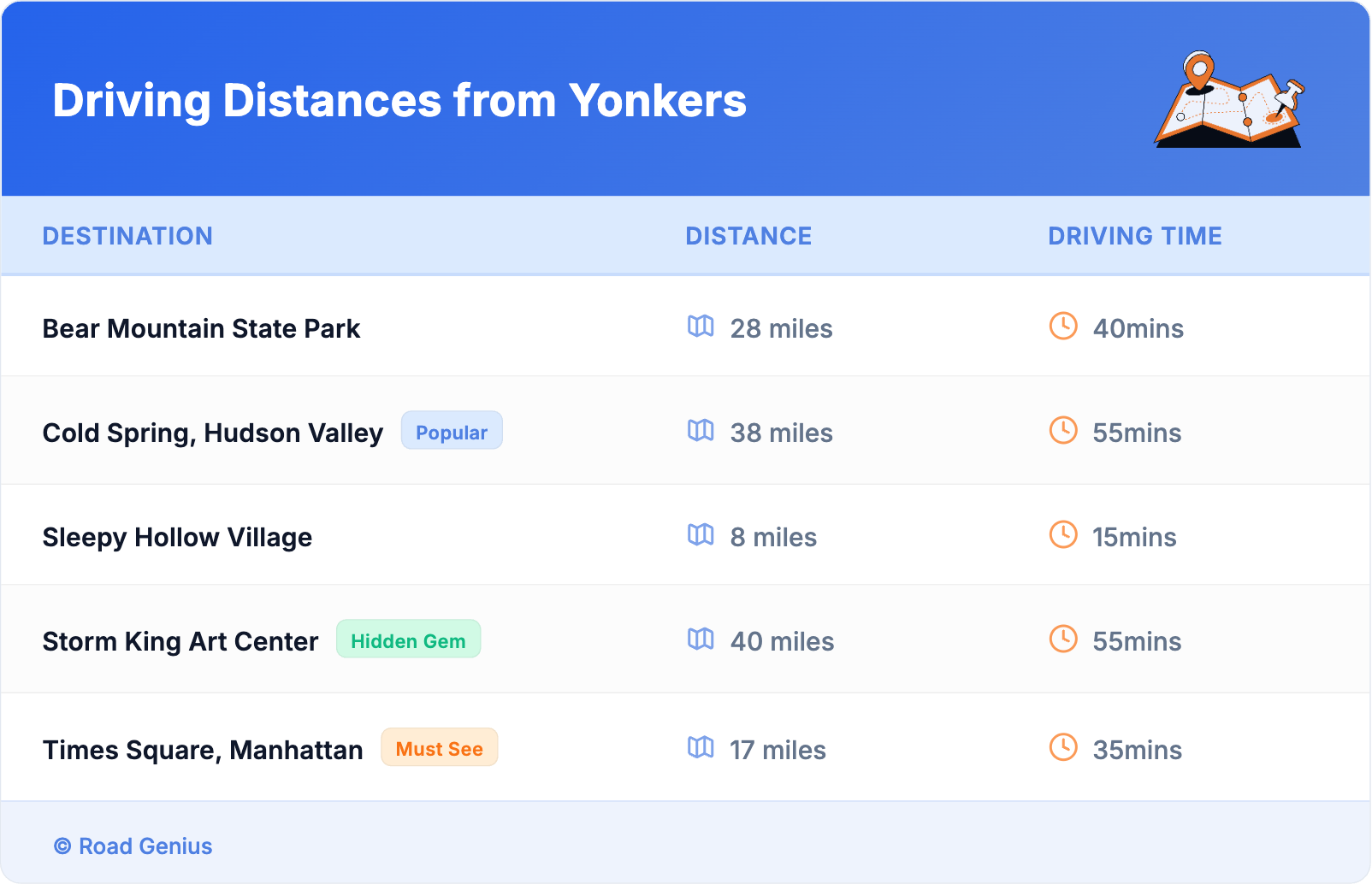The width and height of the screenshot is (1372, 884).
Task: Click the Driving Distances from Yonkers title
Action: click(399, 101)
